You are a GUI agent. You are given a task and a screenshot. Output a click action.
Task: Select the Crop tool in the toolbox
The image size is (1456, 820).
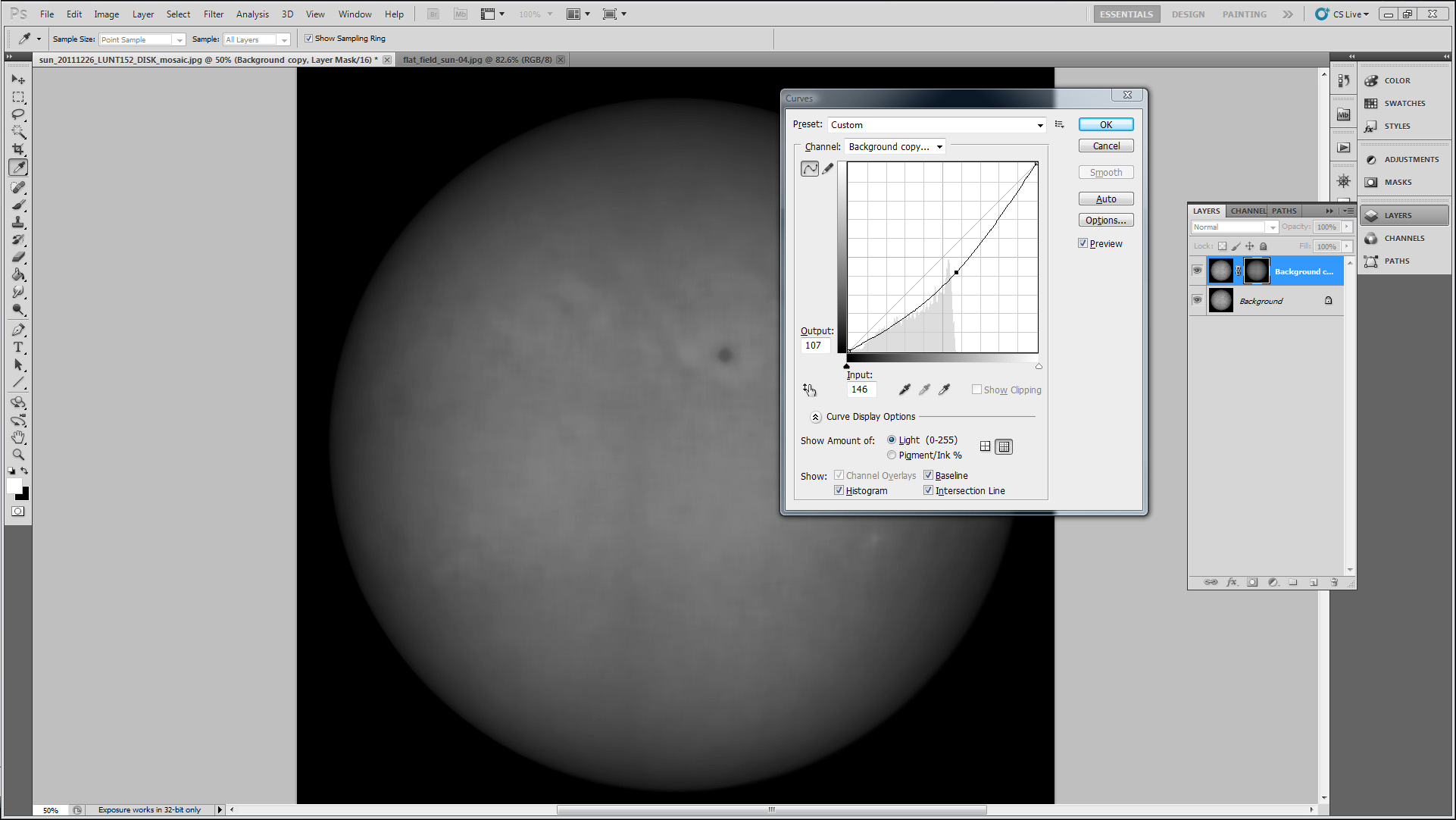(18, 149)
